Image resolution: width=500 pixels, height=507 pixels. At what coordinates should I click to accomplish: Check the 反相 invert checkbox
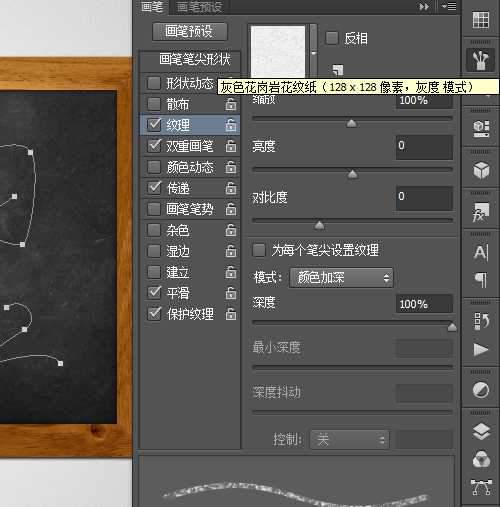332,38
